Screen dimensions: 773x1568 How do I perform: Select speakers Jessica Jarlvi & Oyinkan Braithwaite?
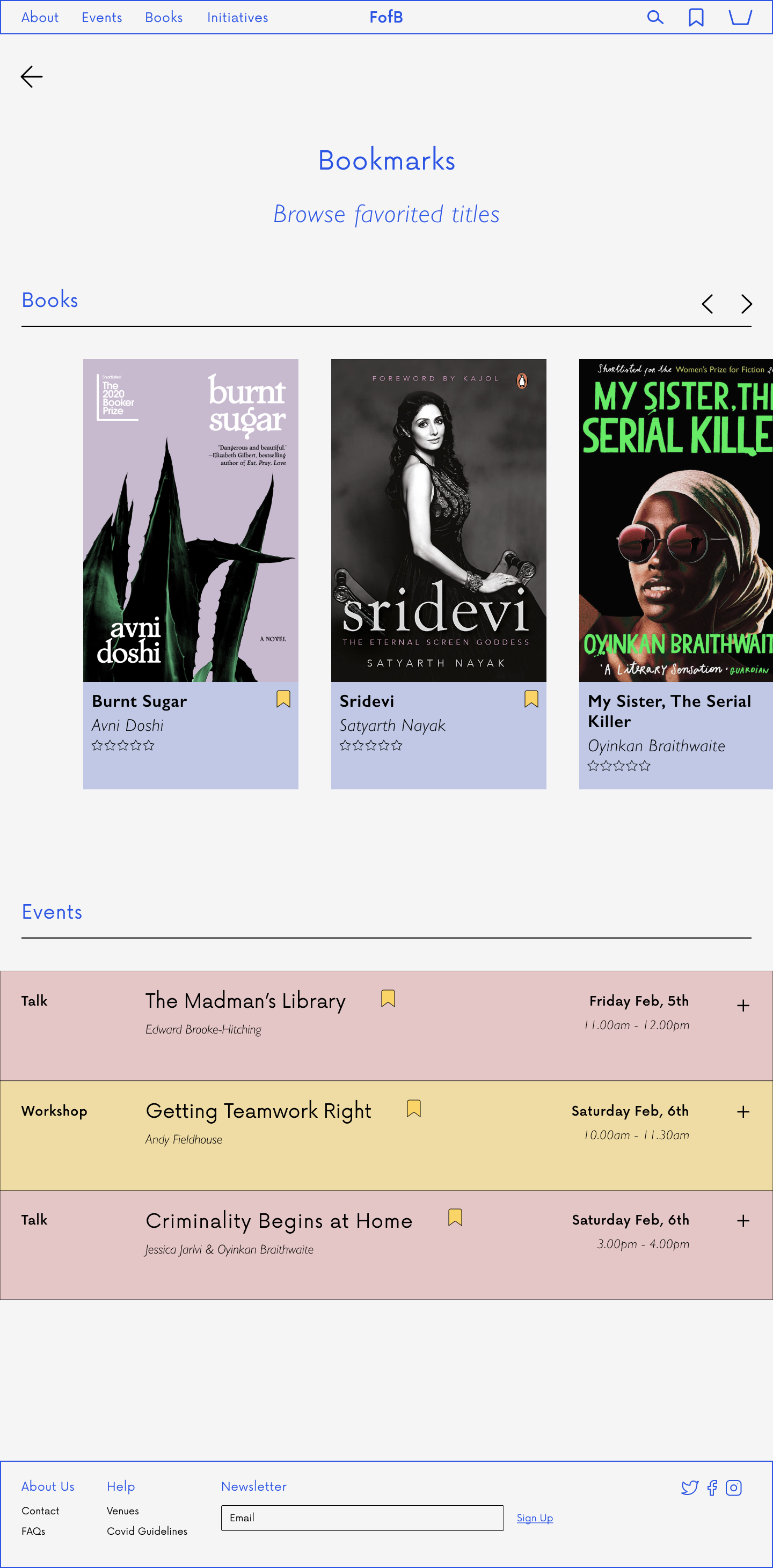coord(229,1250)
